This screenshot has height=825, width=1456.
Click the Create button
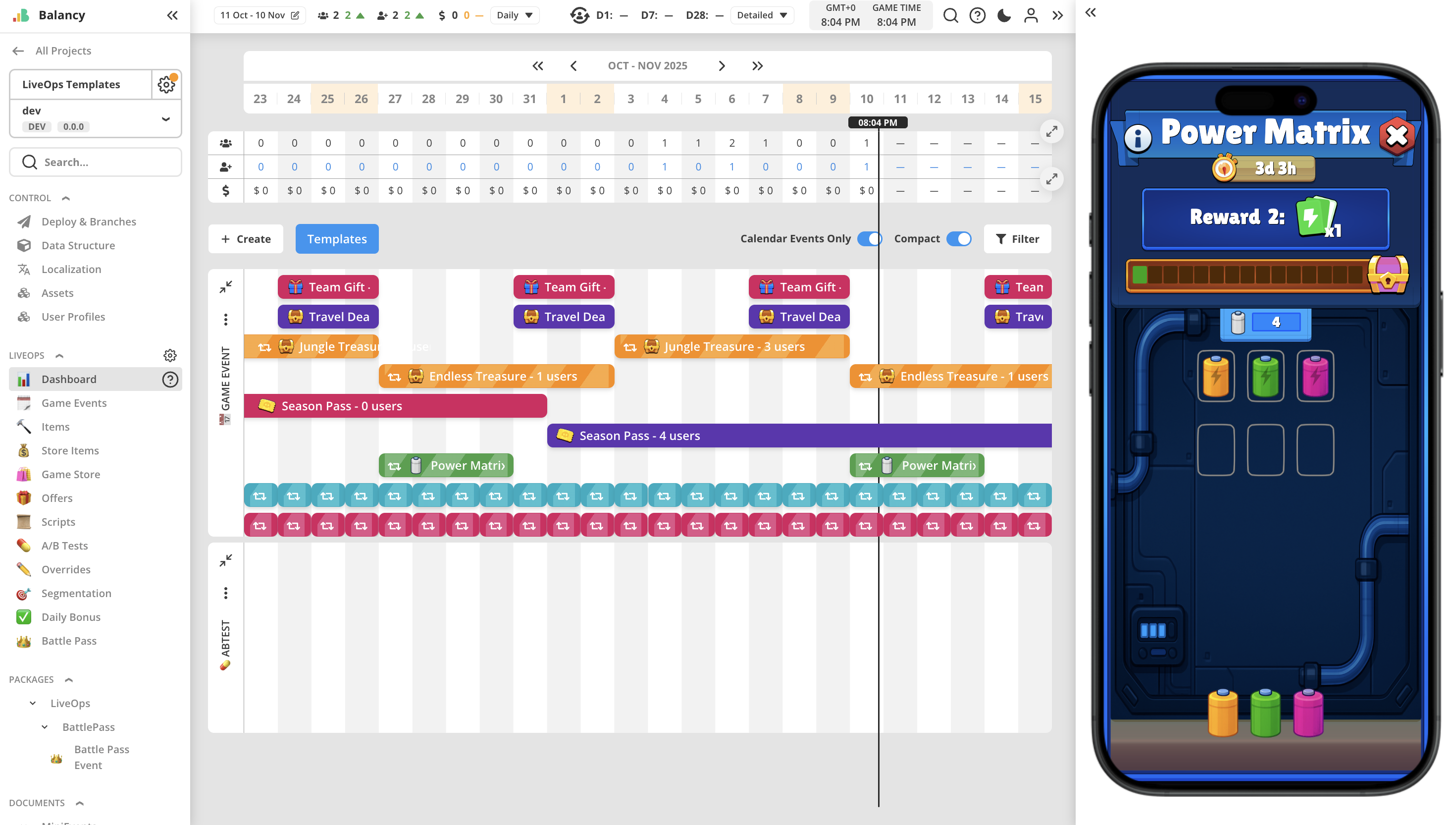coord(246,239)
